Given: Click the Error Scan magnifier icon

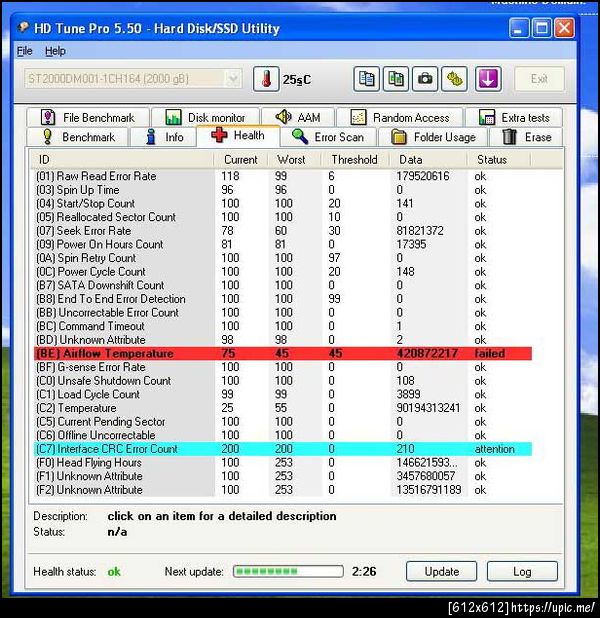Looking at the screenshot, I should point(300,136).
